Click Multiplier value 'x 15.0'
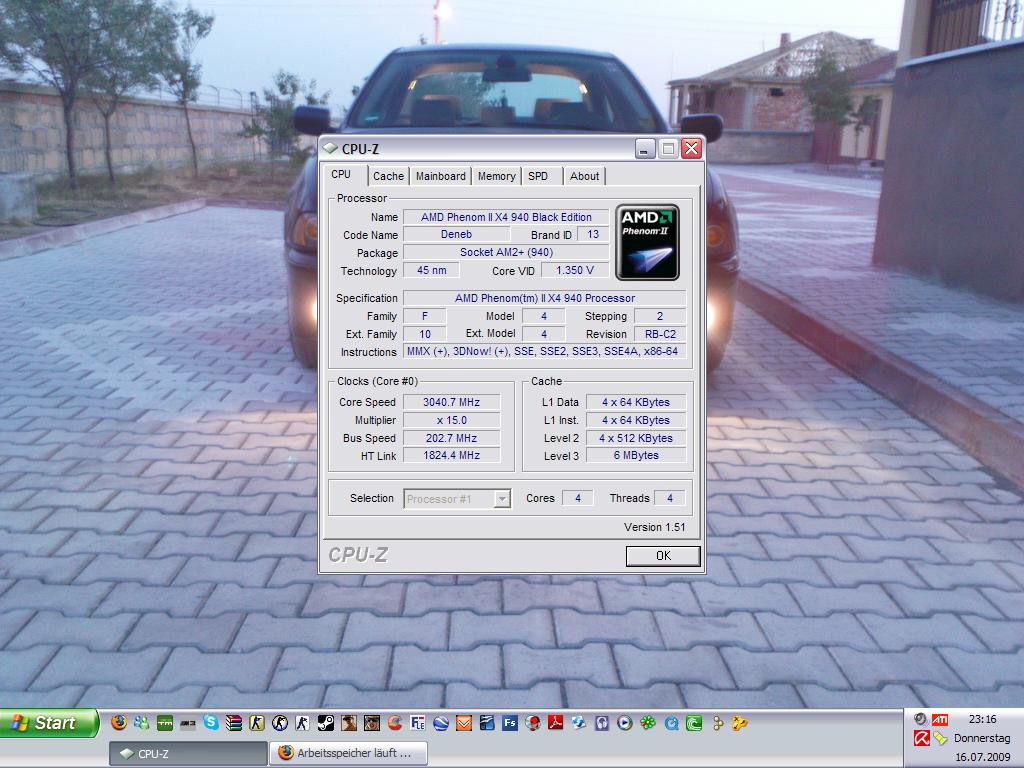The width and height of the screenshot is (1024, 768). (451, 421)
